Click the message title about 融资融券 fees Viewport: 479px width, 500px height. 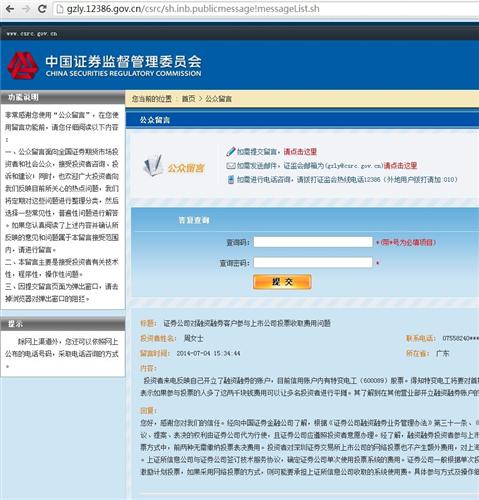pyautogui.click(x=247, y=323)
